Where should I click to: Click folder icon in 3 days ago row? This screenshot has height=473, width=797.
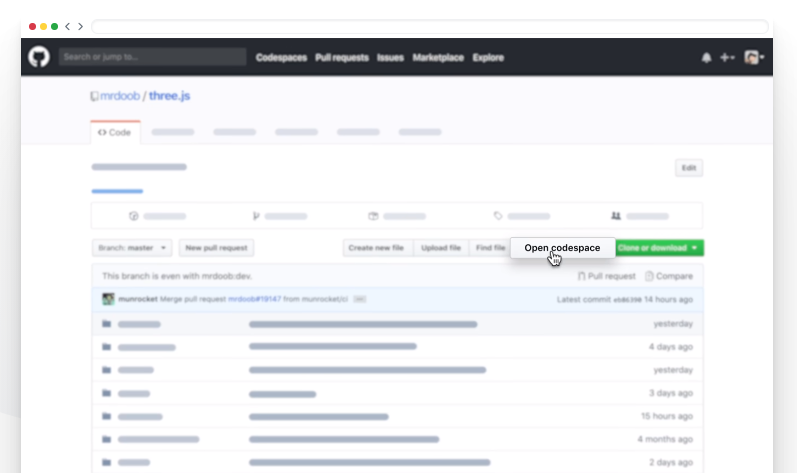106,393
